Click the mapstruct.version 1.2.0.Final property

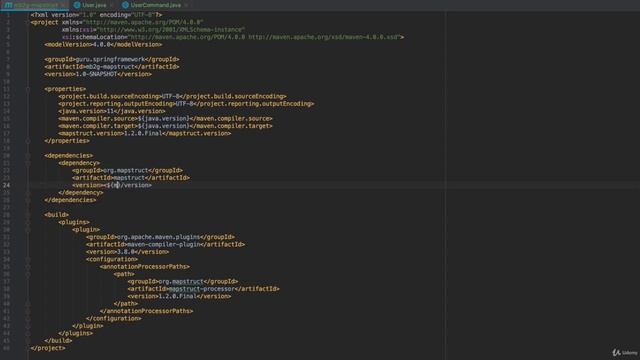coord(144,133)
